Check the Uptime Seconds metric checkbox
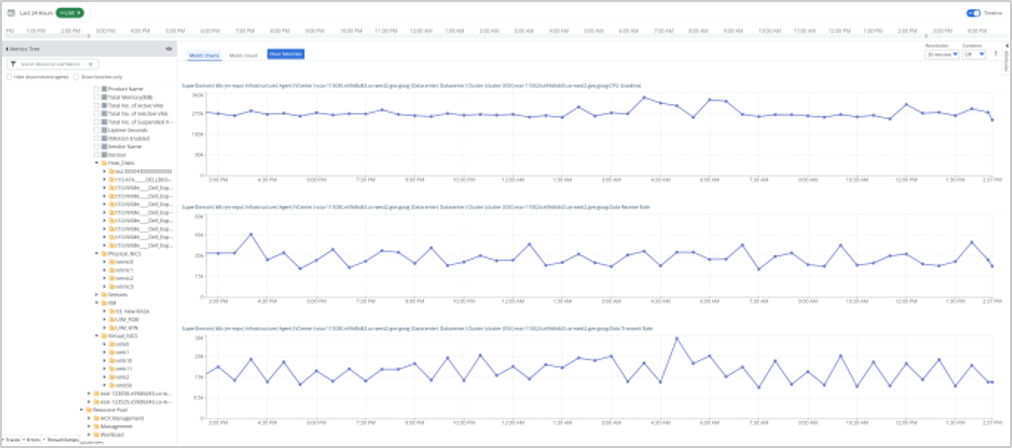Screen dimensions: 1012x448 pos(97,130)
